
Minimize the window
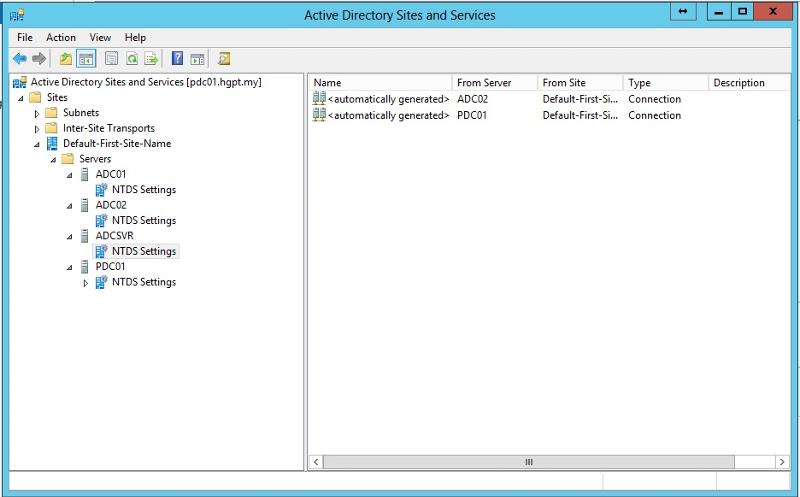pyautogui.click(x=719, y=11)
